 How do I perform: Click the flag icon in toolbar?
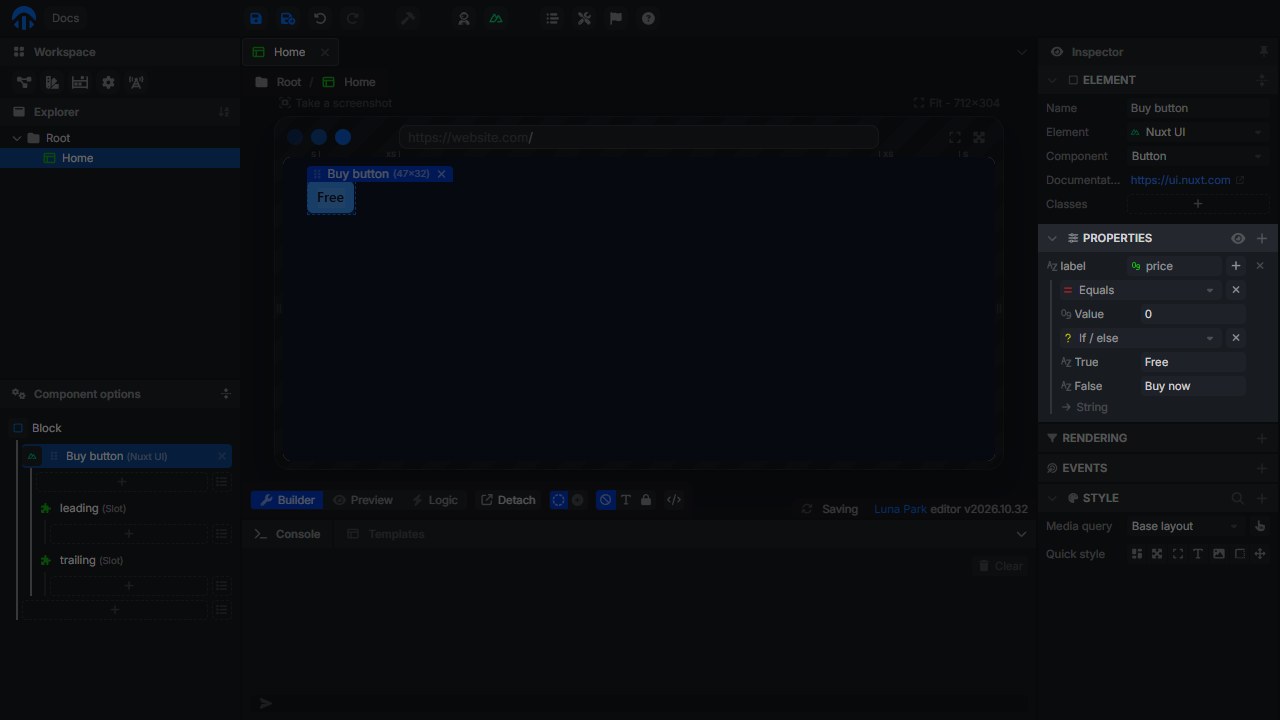click(x=616, y=18)
